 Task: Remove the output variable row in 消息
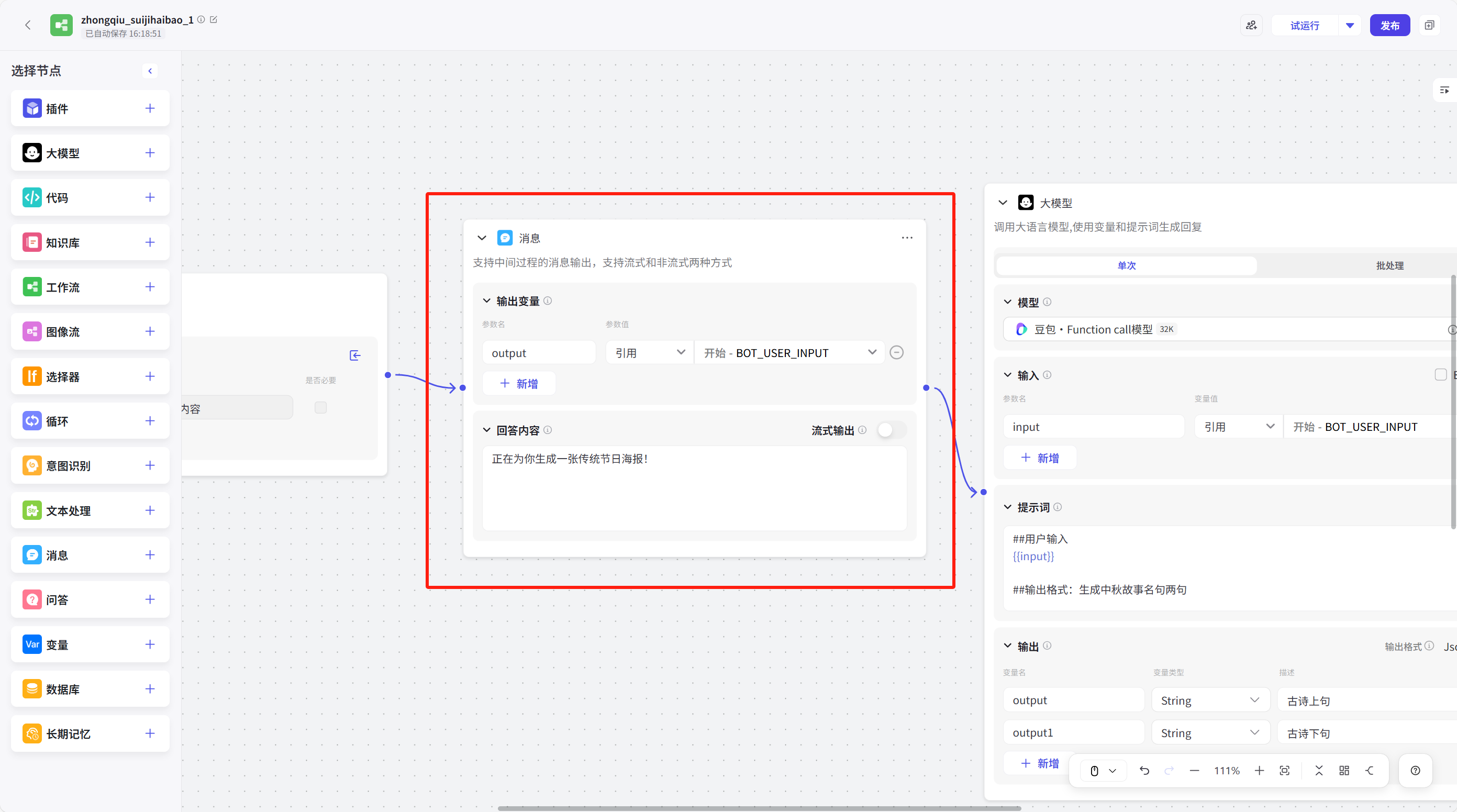896,353
